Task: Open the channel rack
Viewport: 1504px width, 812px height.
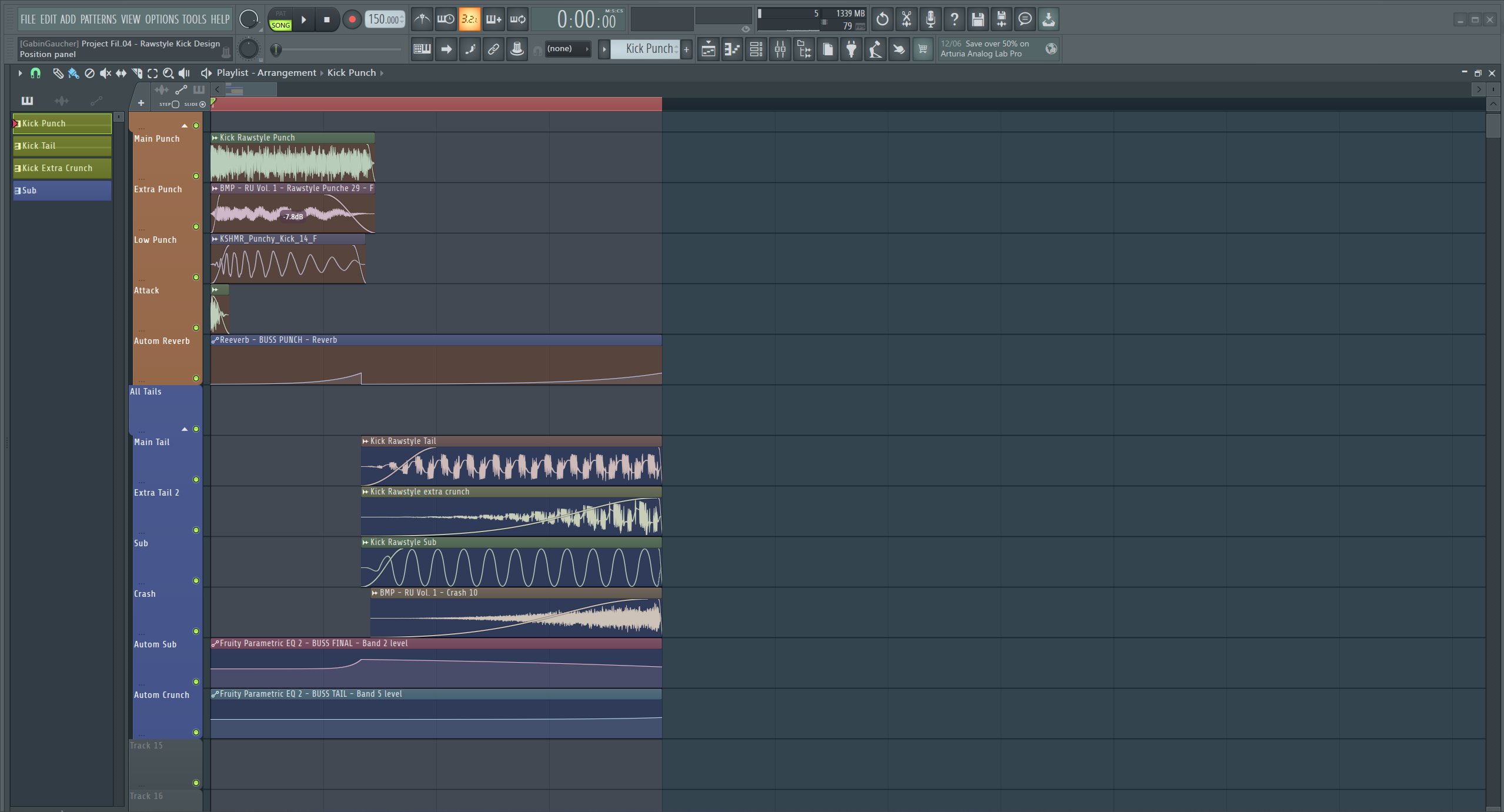Action: pyautogui.click(x=756, y=49)
